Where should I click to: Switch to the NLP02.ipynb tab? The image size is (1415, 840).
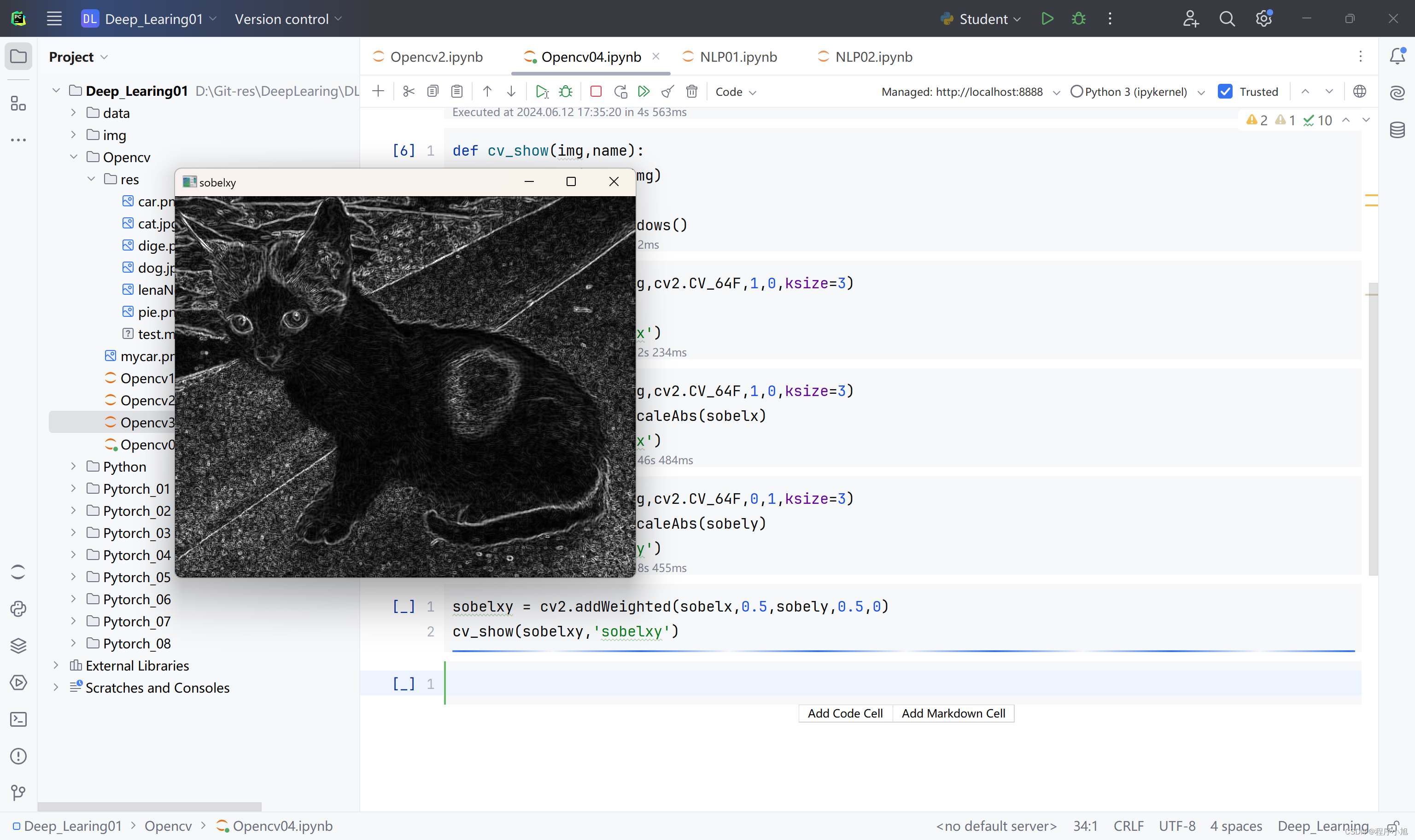865,57
